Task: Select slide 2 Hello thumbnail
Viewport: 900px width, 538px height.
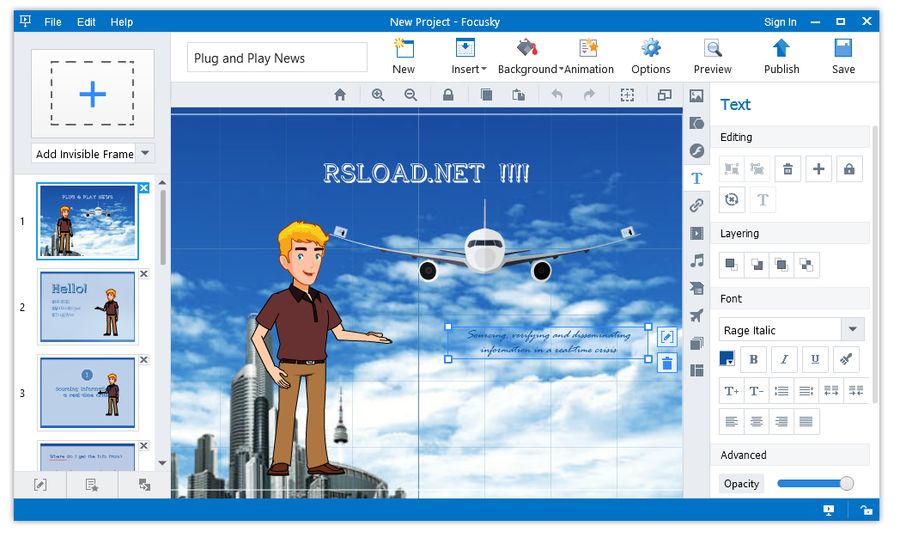Action: 88,307
